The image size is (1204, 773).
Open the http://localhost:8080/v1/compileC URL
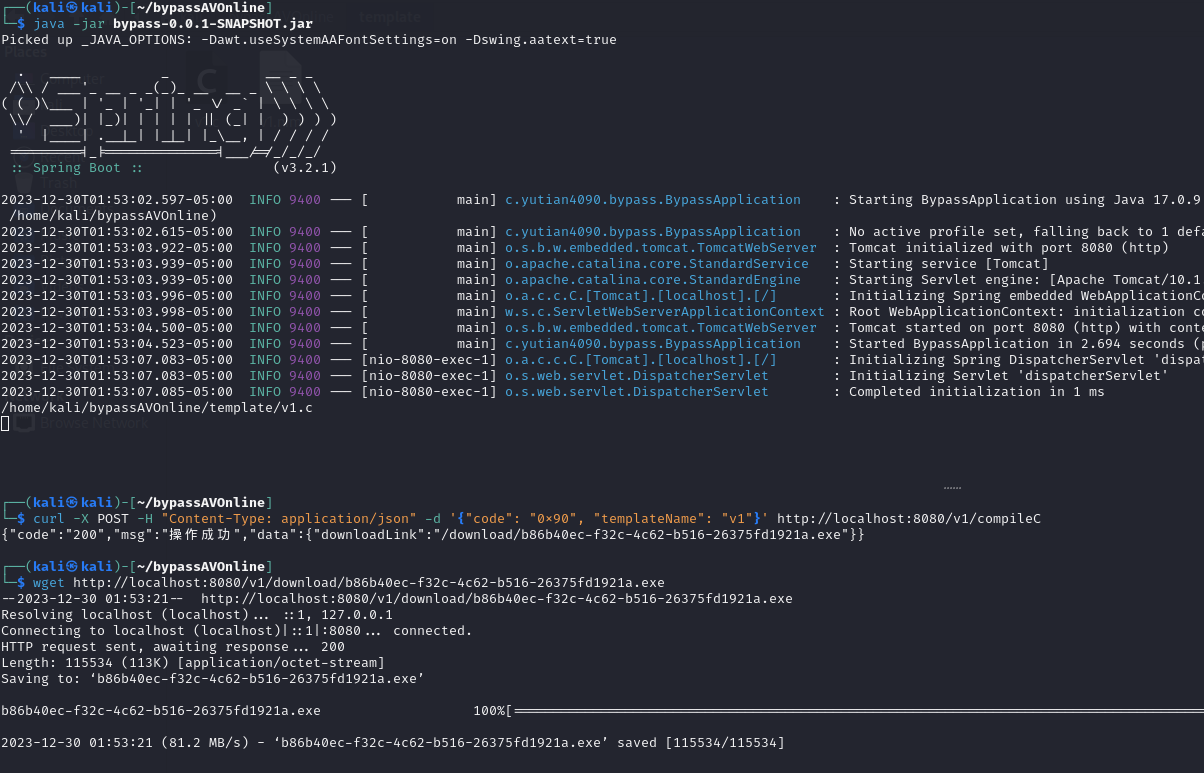tap(909, 519)
